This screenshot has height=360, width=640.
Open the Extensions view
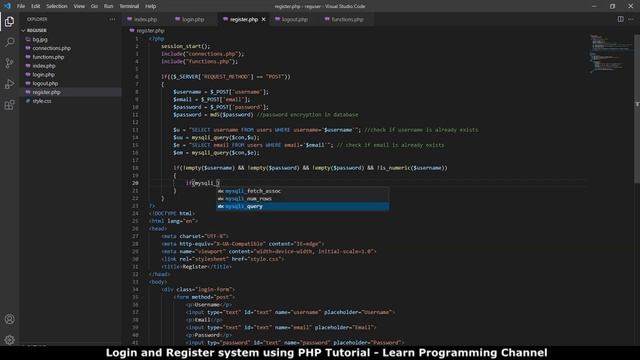(x=9, y=105)
